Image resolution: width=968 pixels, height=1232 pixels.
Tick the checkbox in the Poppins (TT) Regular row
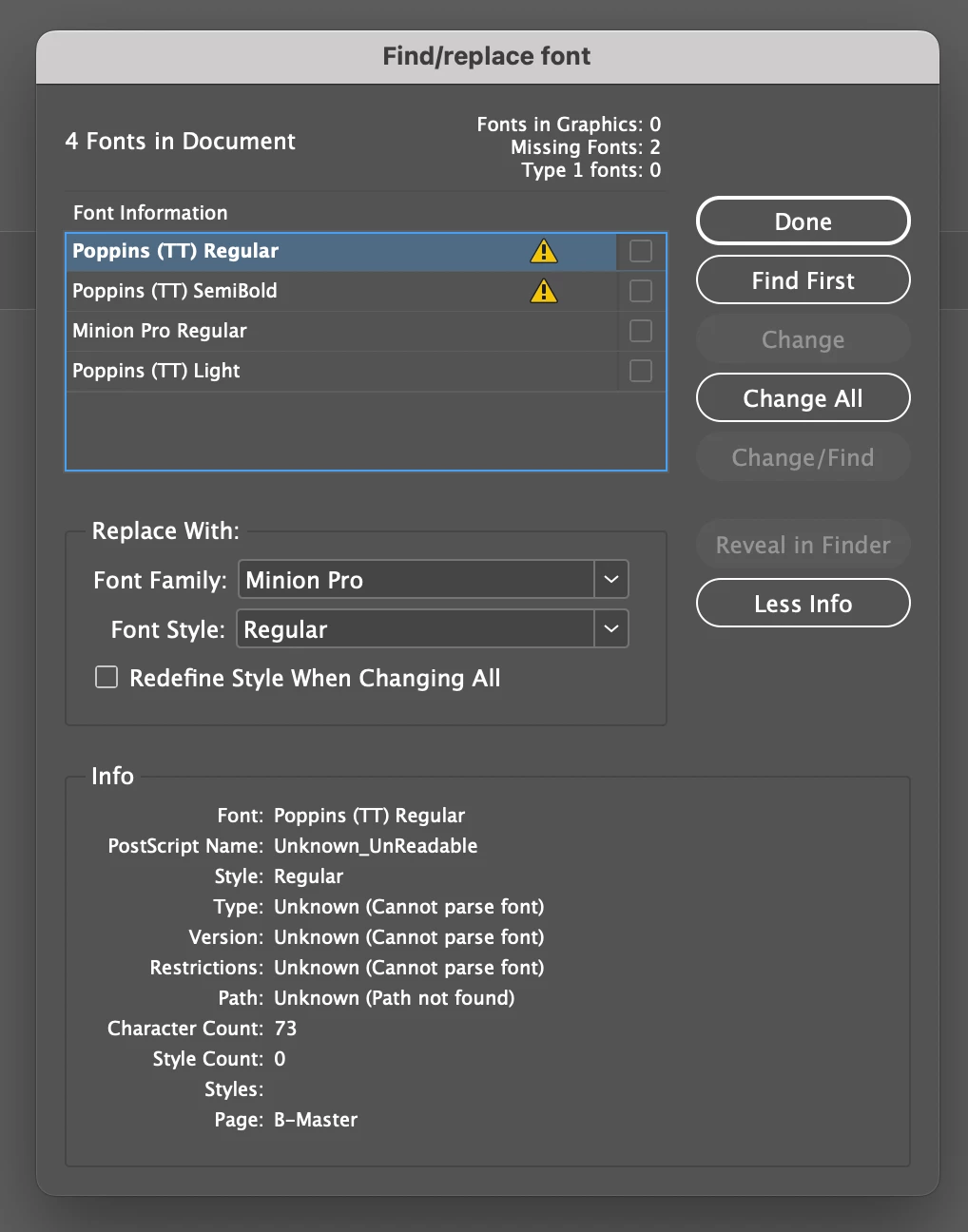(641, 251)
